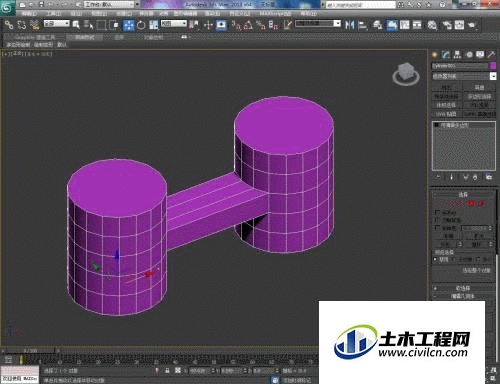Viewport: 500px width, 384px height.
Task: Enable the 忽略背面 checkbox
Action: click(438, 220)
